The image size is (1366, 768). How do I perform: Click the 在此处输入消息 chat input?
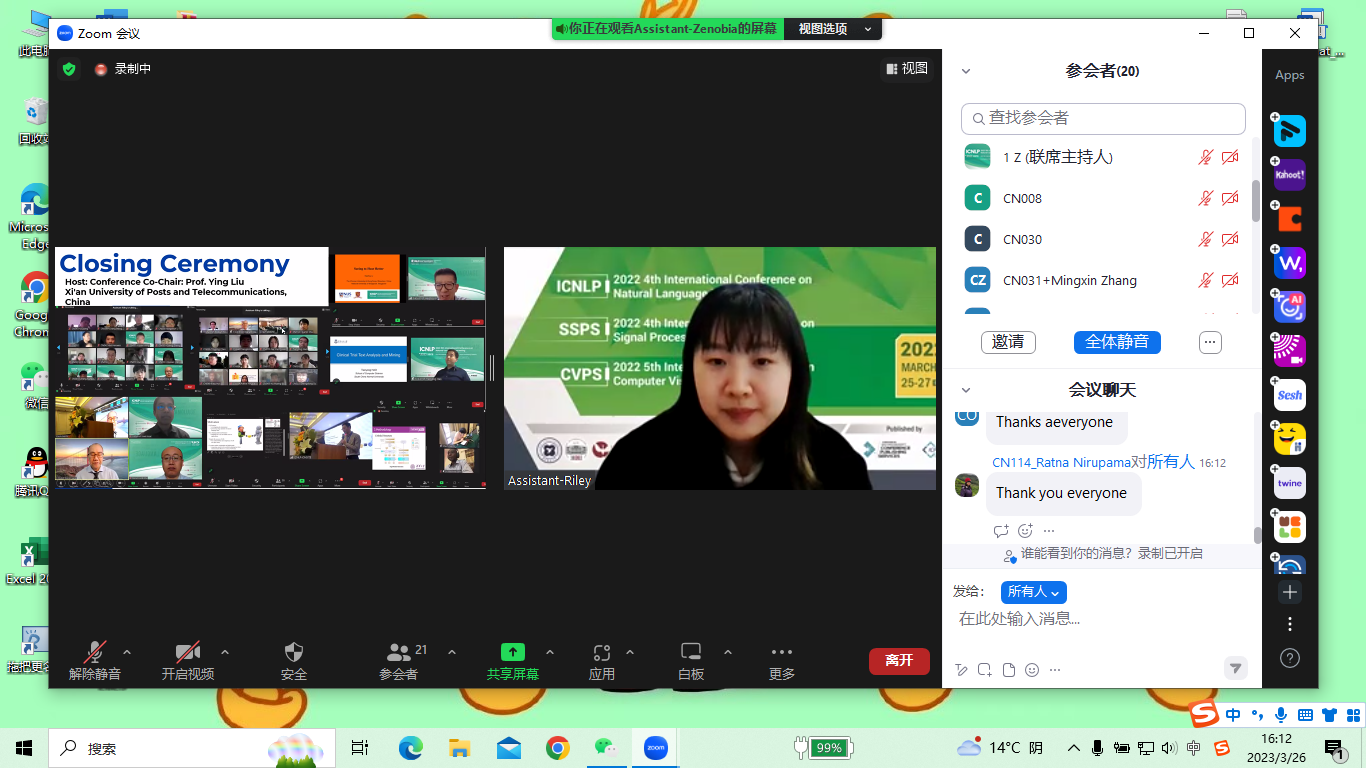pyautogui.click(x=1100, y=619)
